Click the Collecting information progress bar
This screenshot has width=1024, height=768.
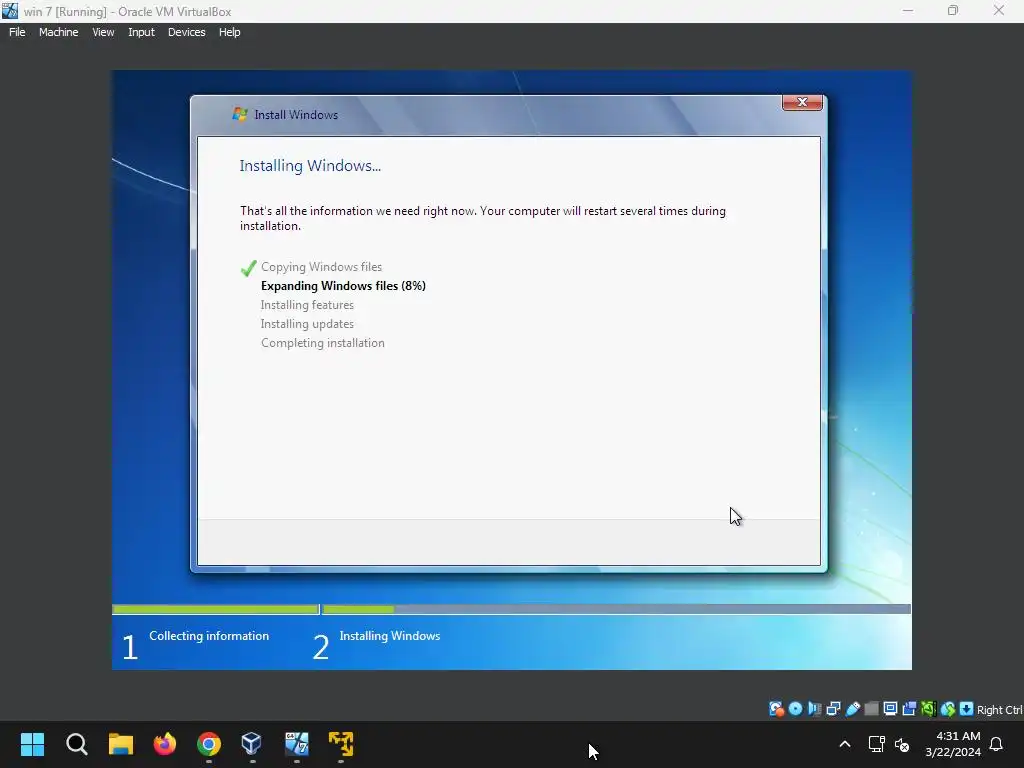tap(216, 609)
